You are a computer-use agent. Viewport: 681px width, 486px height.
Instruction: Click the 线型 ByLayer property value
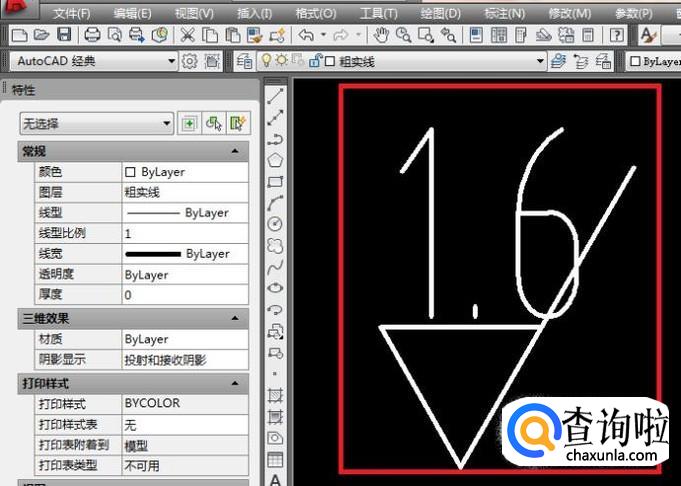point(185,213)
